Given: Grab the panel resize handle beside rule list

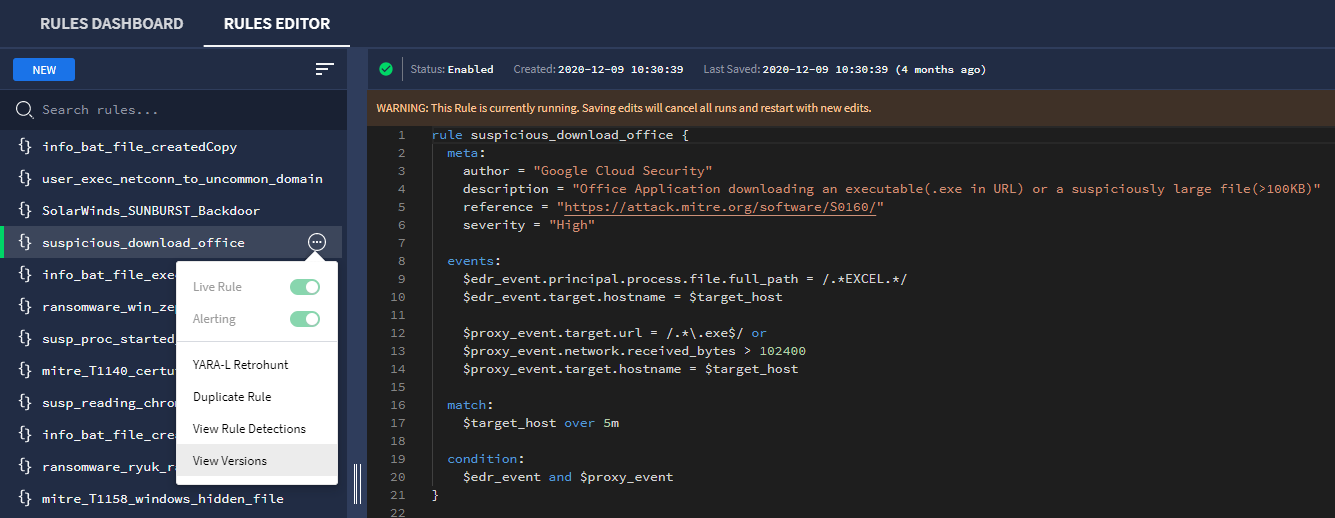Looking at the screenshot, I should pos(357,483).
